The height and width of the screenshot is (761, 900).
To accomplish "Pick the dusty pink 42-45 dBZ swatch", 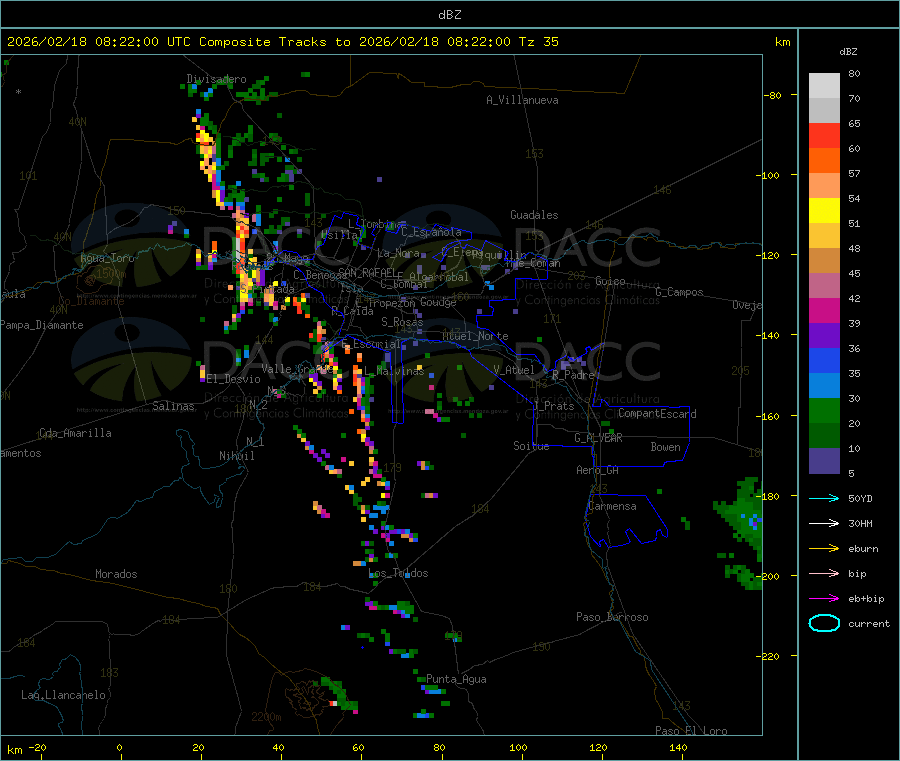I will pyautogui.click(x=824, y=286).
